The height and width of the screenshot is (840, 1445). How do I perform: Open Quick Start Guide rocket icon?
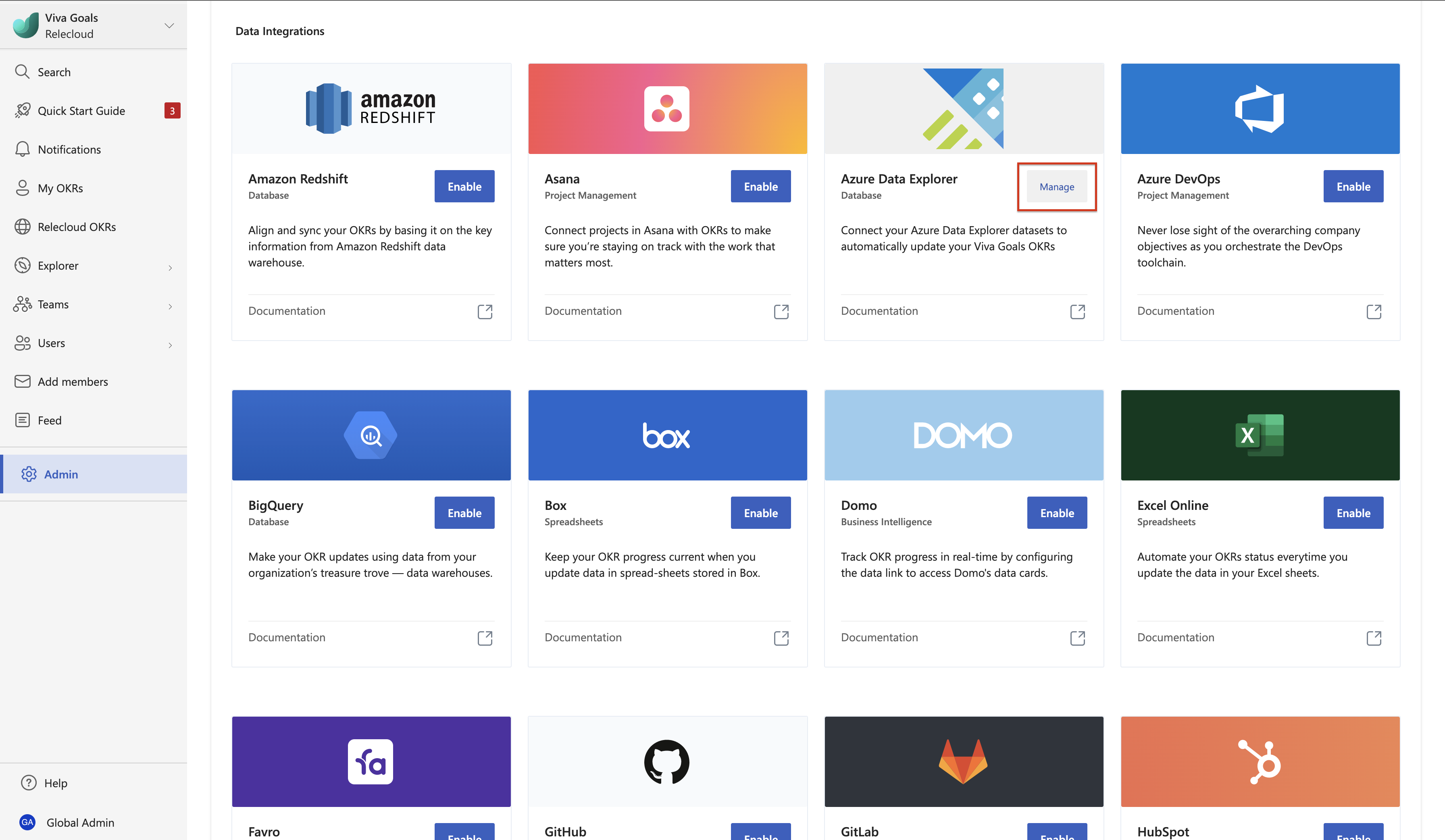22,110
